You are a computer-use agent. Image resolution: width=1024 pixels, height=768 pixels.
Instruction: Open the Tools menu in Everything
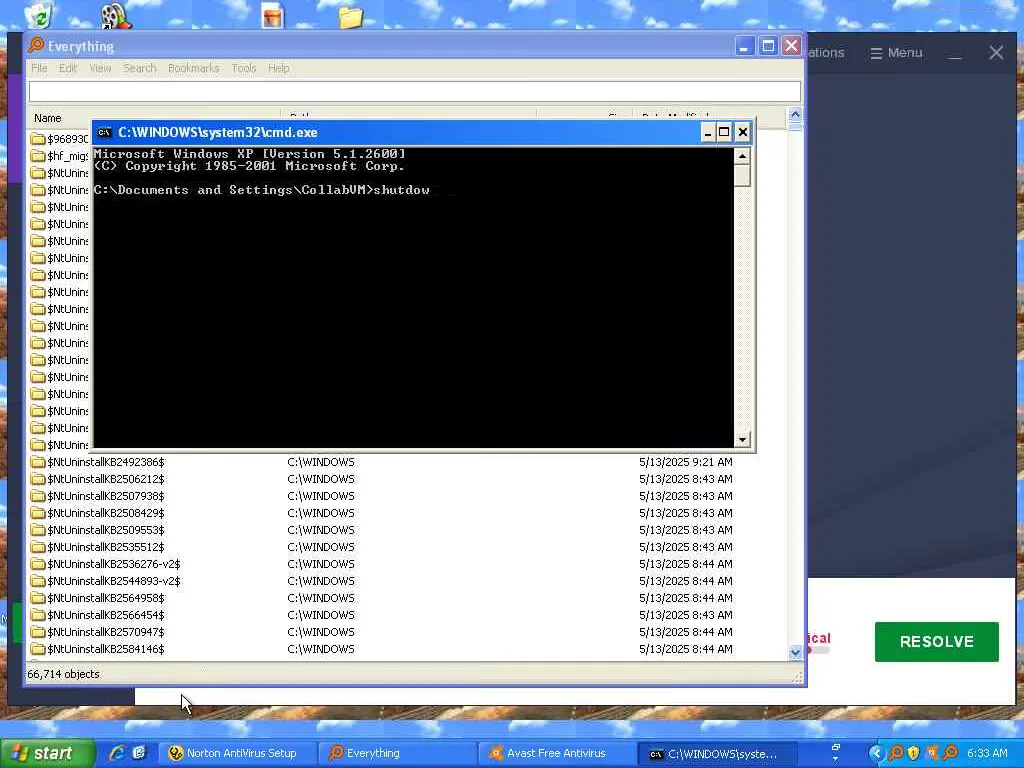click(x=244, y=68)
